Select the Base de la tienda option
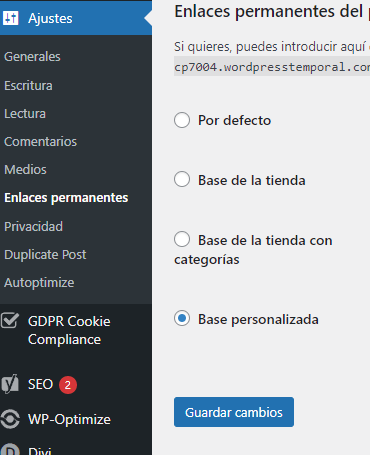The width and height of the screenshot is (370, 455). [x=182, y=179]
